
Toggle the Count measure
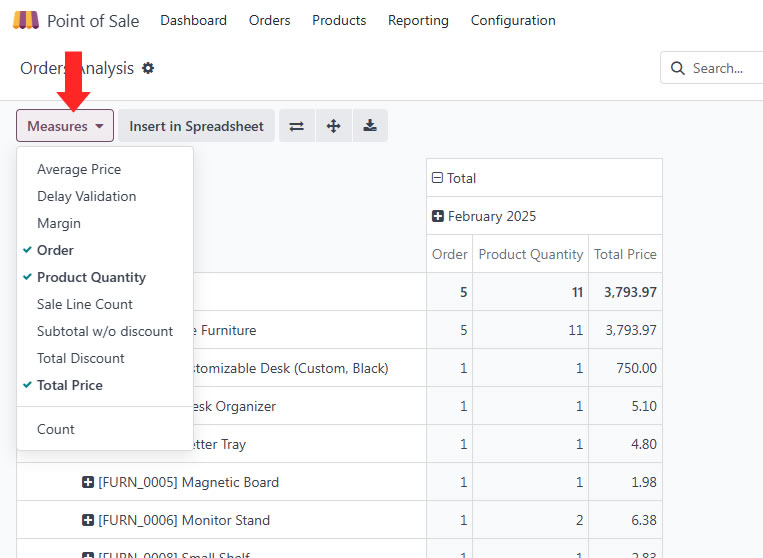105,430
